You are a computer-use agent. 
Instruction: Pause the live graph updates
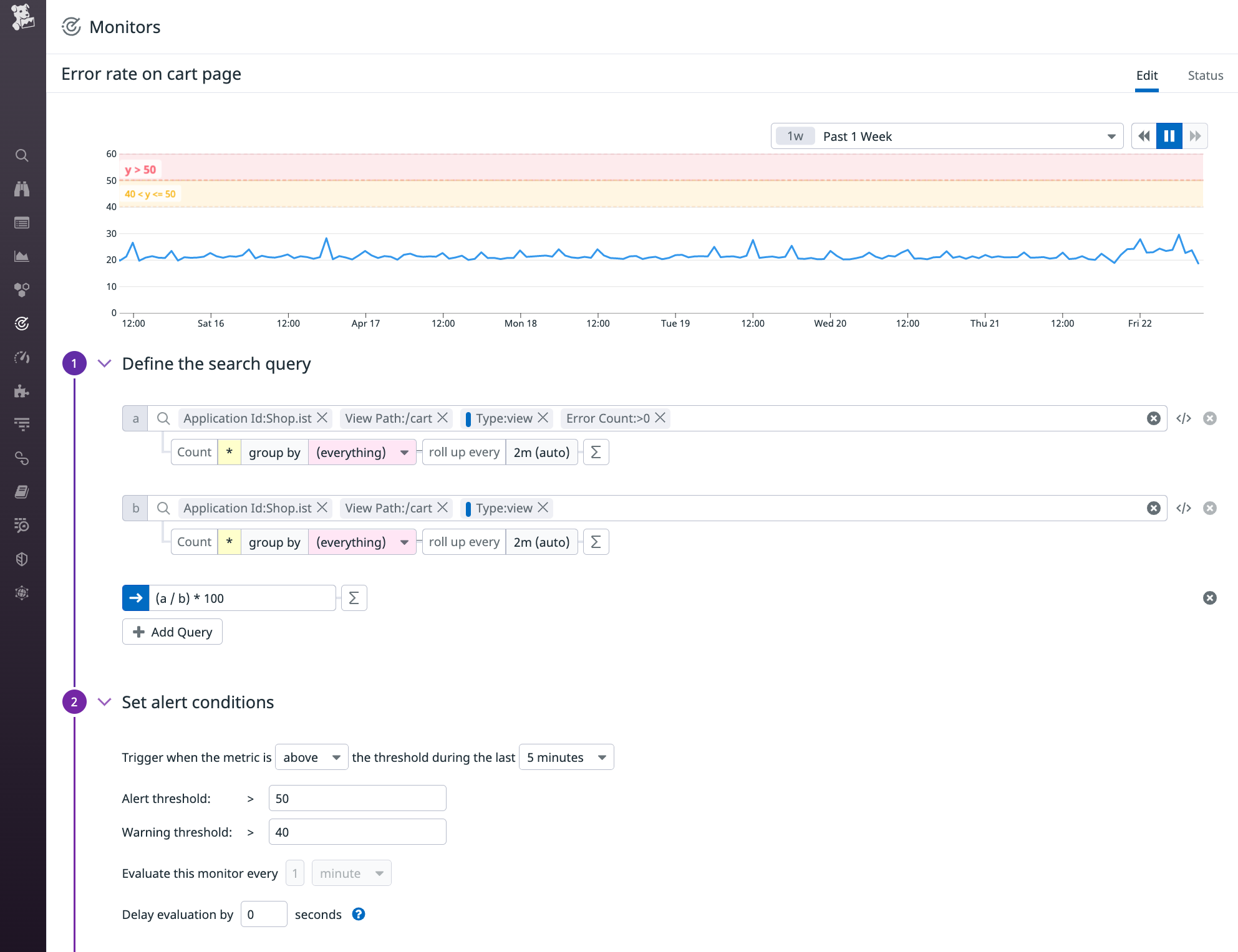(x=1169, y=135)
